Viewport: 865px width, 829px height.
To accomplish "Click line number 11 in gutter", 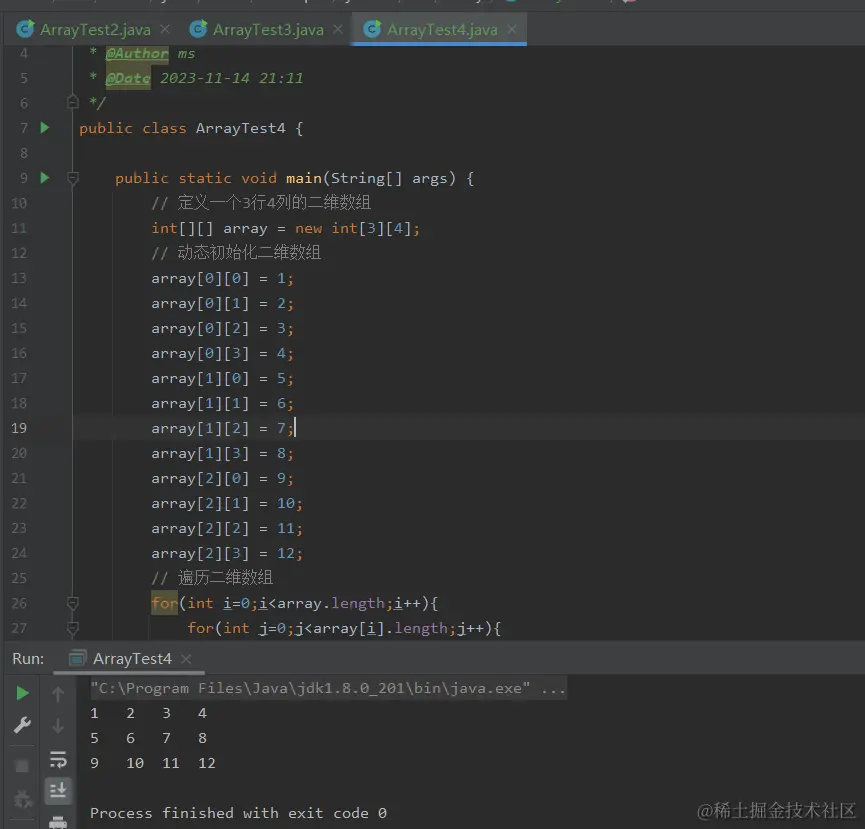I will (19, 228).
